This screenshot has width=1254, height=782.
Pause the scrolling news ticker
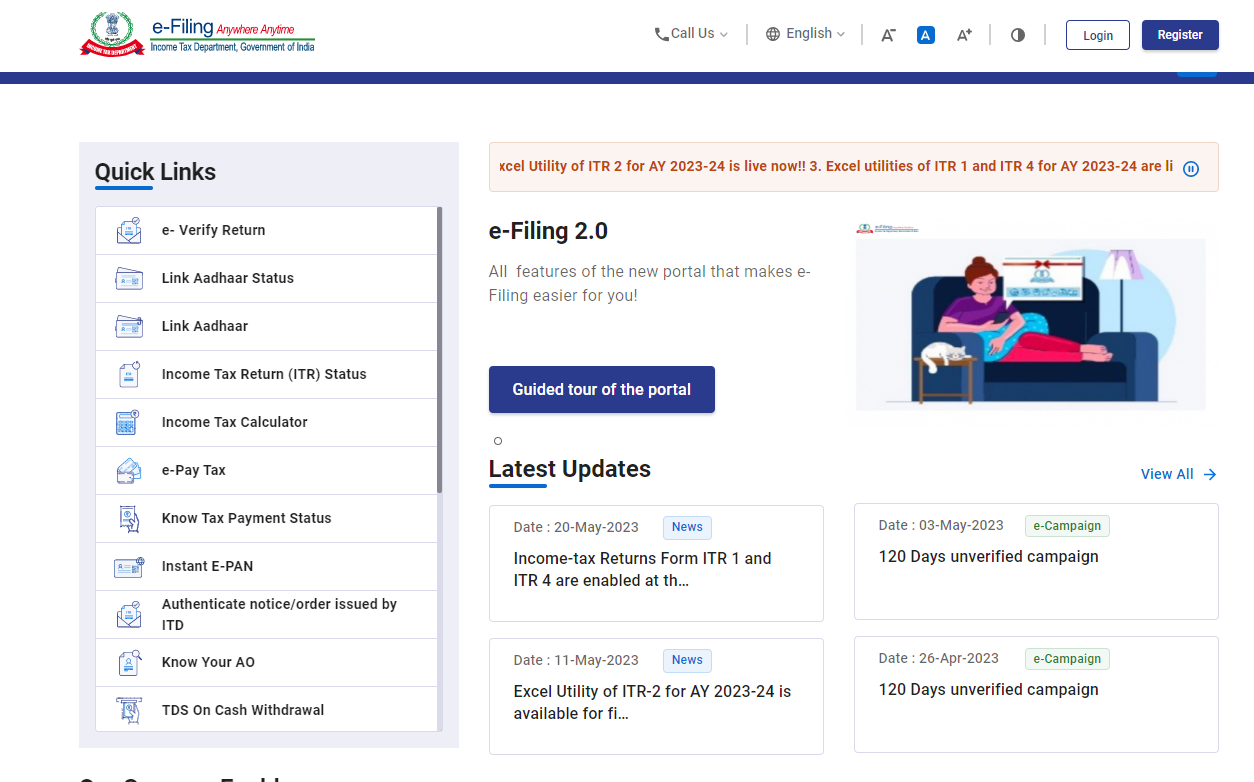pos(1190,168)
